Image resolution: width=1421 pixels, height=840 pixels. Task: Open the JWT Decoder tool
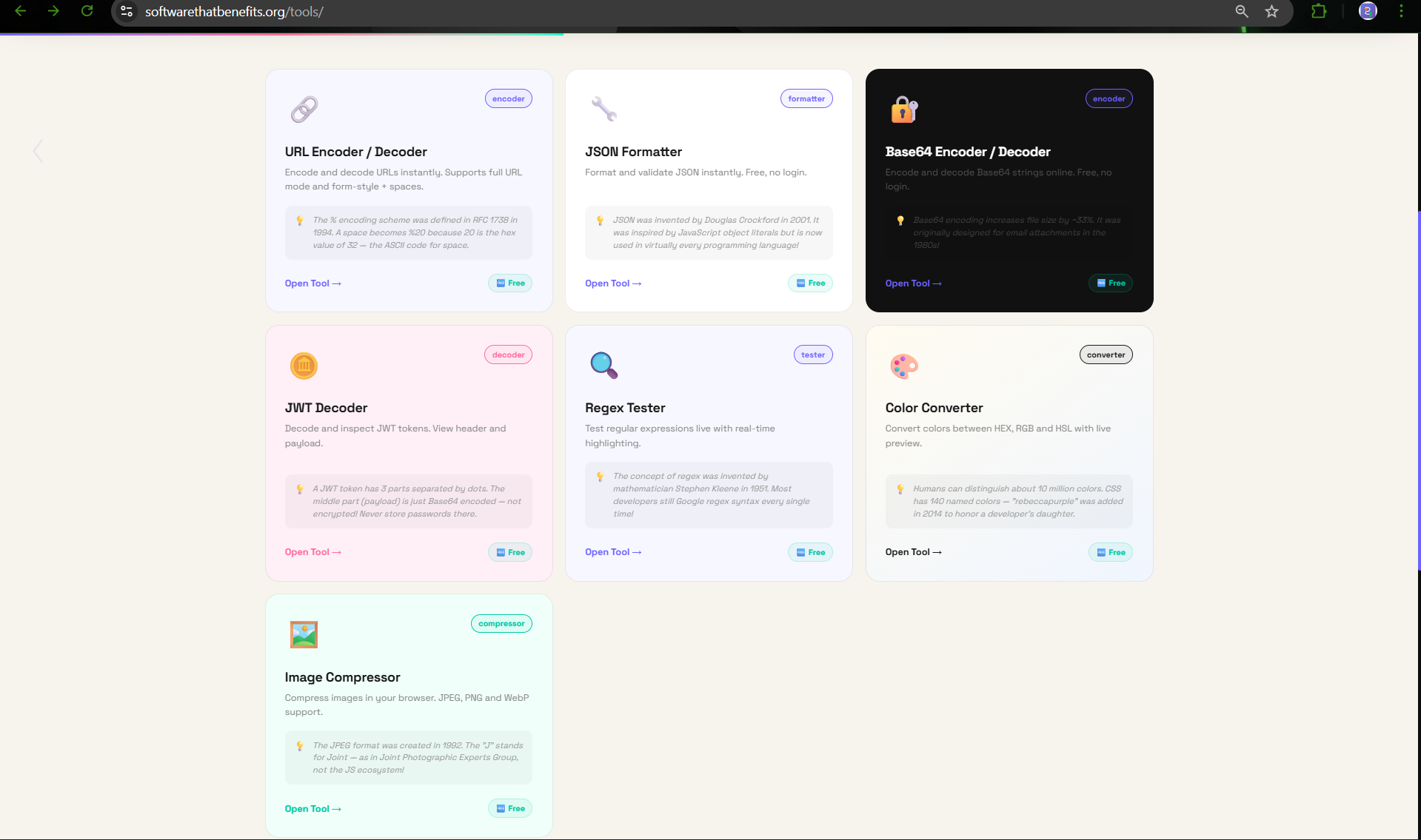312,551
